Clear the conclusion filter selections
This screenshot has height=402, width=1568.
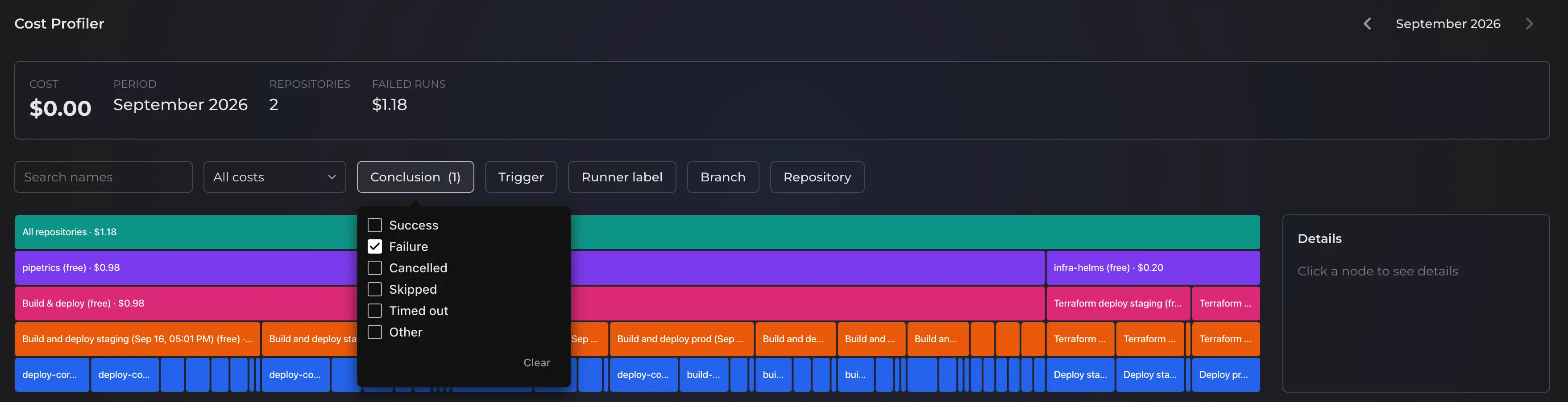coord(536,362)
